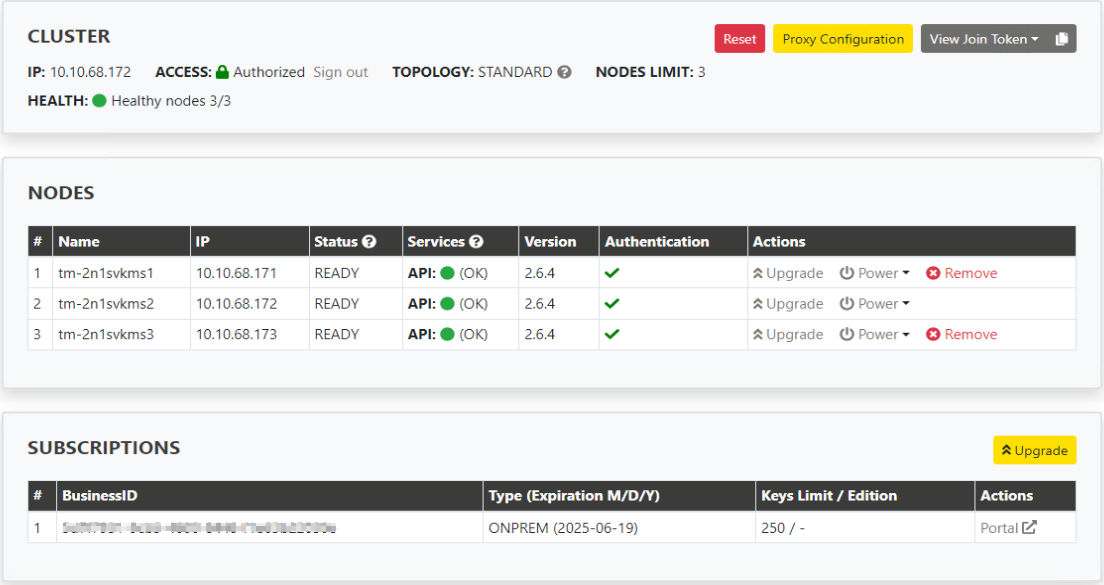
Task: Sign out of the cluster
Action: [x=341, y=72]
